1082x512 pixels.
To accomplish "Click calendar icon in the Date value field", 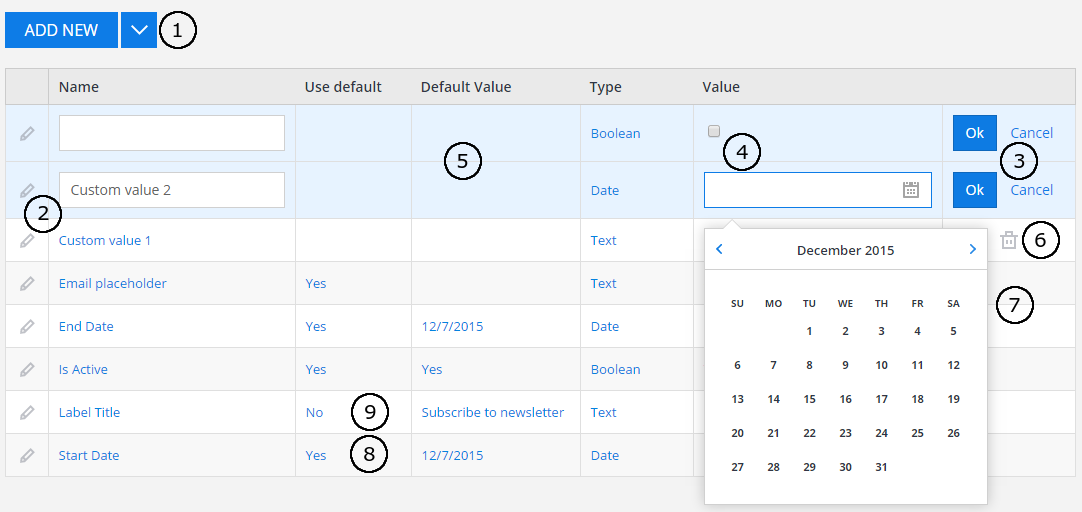I will coord(911,190).
